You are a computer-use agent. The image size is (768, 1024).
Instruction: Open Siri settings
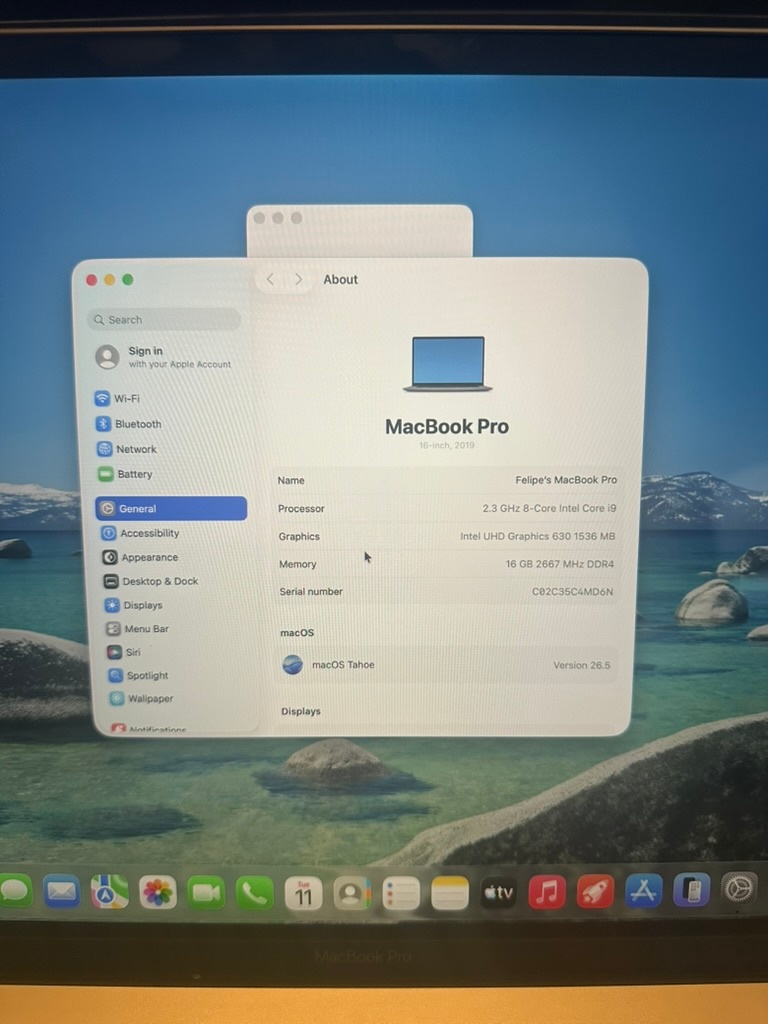[124, 652]
